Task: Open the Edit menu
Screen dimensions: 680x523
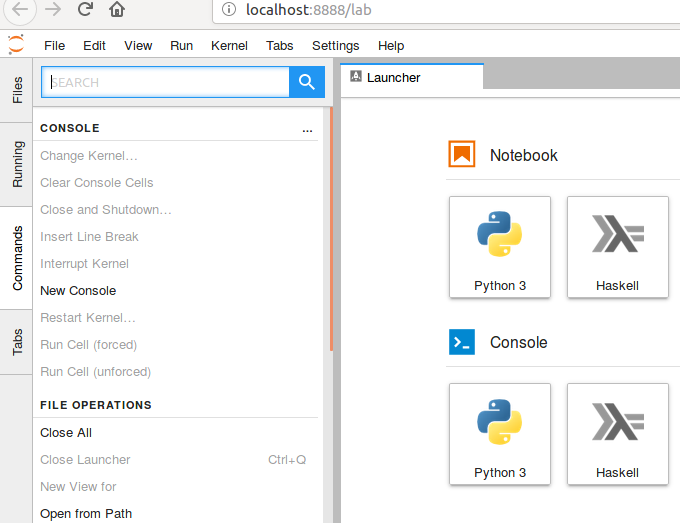Action: [x=94, y=46]
